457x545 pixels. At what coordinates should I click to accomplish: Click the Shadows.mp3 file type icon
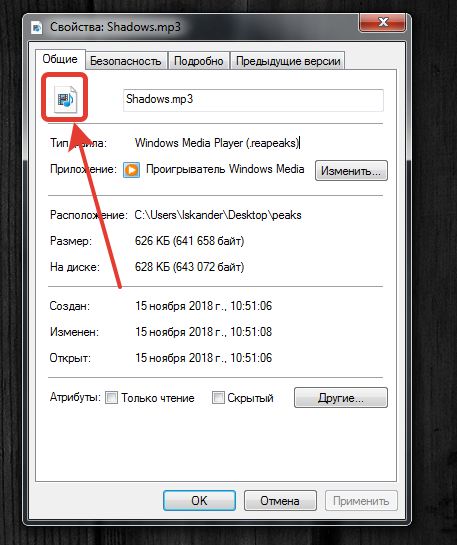point(65,99)
